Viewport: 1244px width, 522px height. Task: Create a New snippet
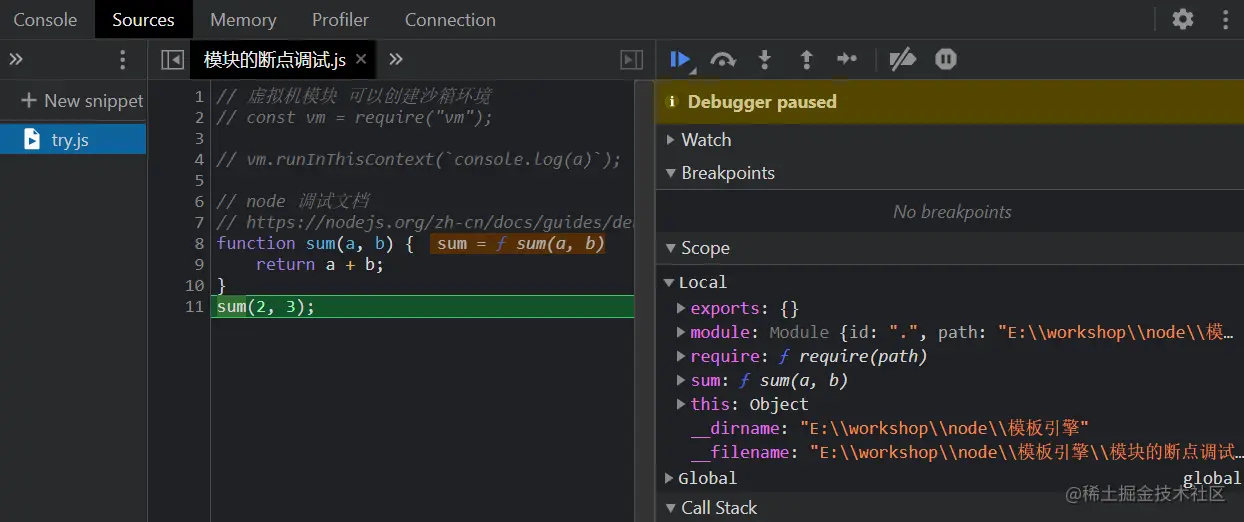tap(82, 100)
